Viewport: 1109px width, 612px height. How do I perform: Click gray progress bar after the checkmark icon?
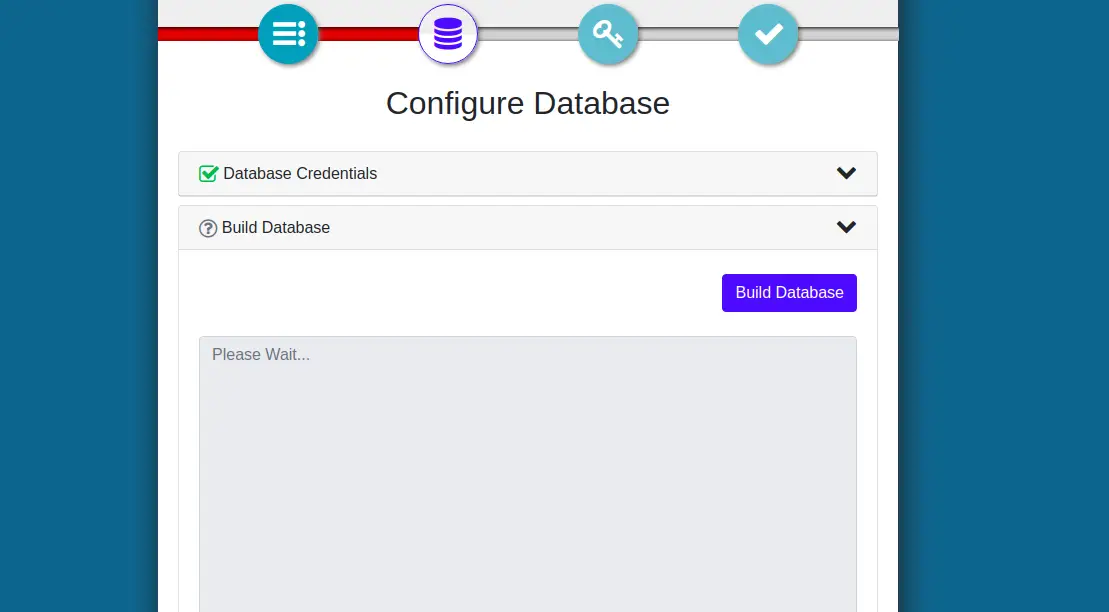[x=850, y=34]
